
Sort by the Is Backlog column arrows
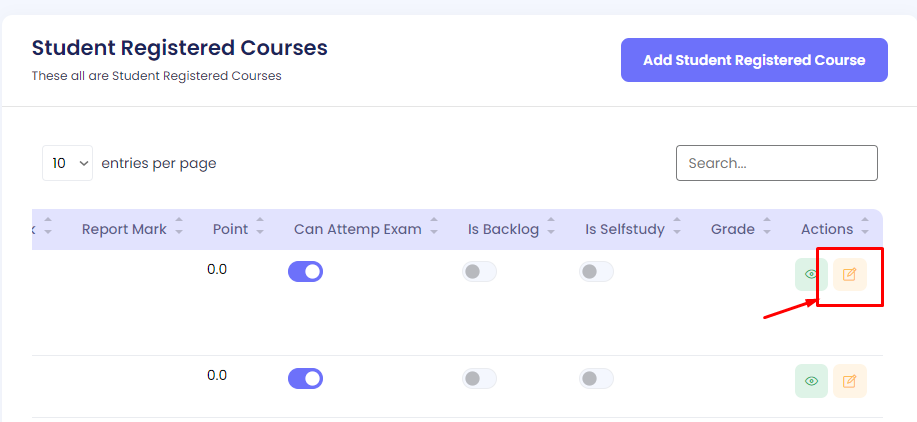tap(551, 229)
